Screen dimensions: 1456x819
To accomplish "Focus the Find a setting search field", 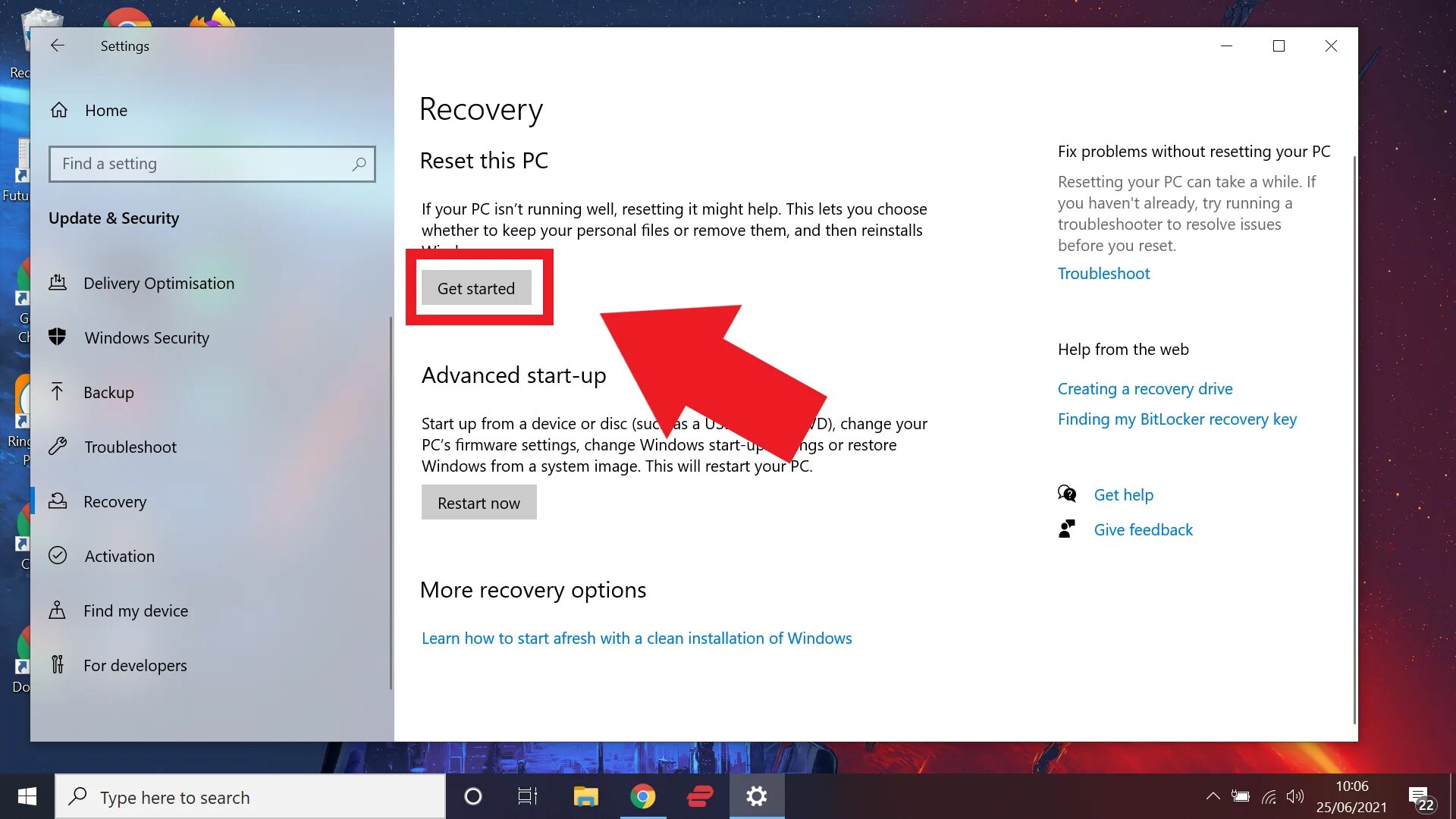I will click(201, 164).
